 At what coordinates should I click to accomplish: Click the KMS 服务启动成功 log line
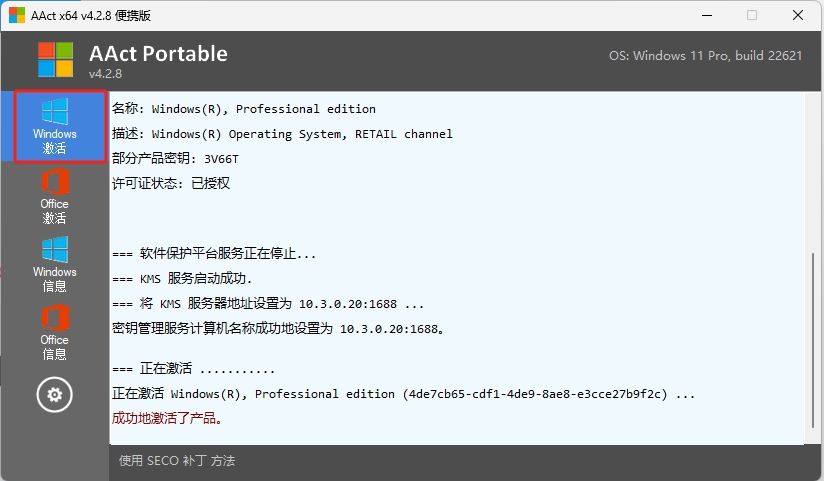click(x=182, y=279)
